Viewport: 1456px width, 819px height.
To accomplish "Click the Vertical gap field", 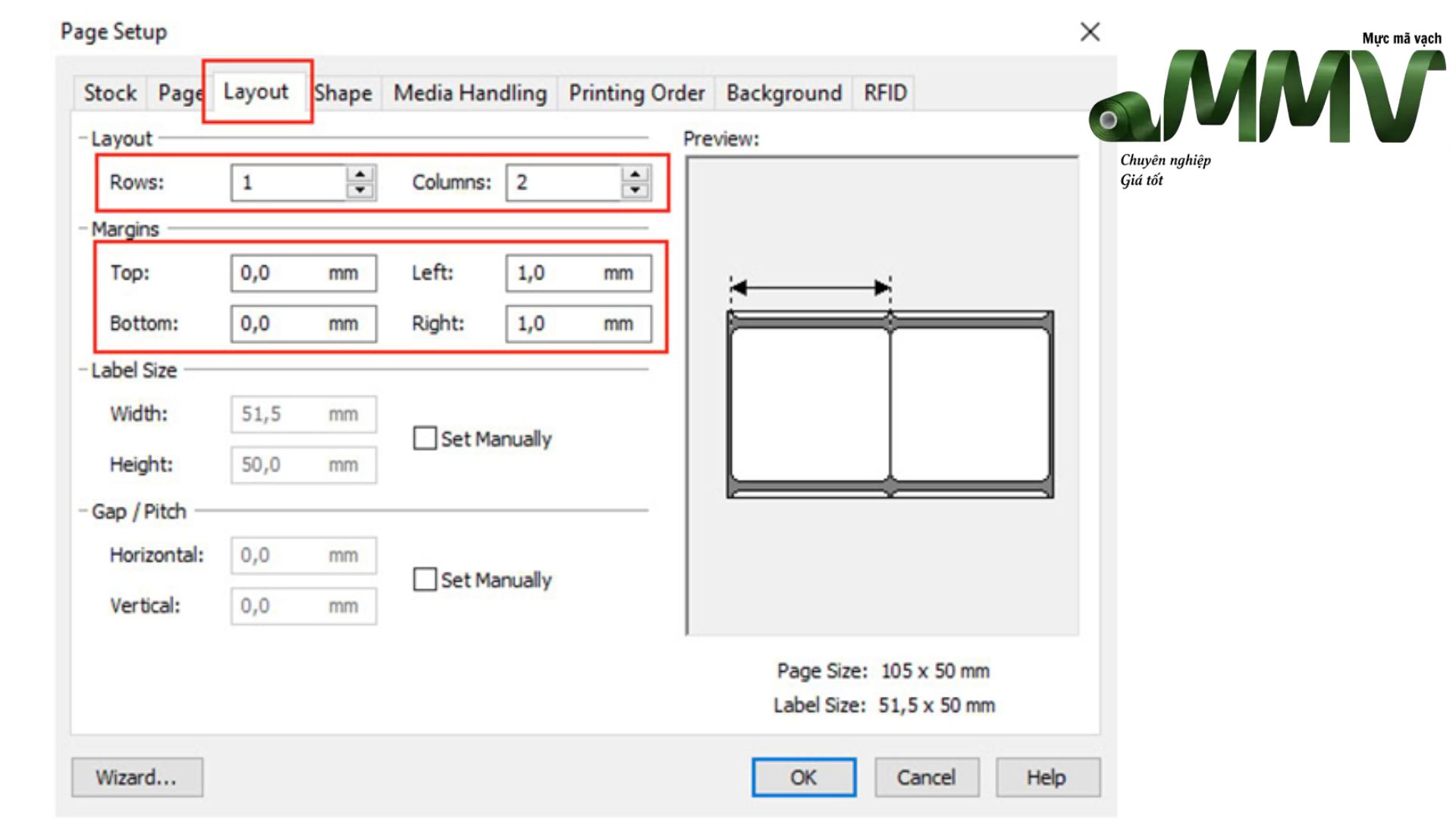I will tap(303, 606).
